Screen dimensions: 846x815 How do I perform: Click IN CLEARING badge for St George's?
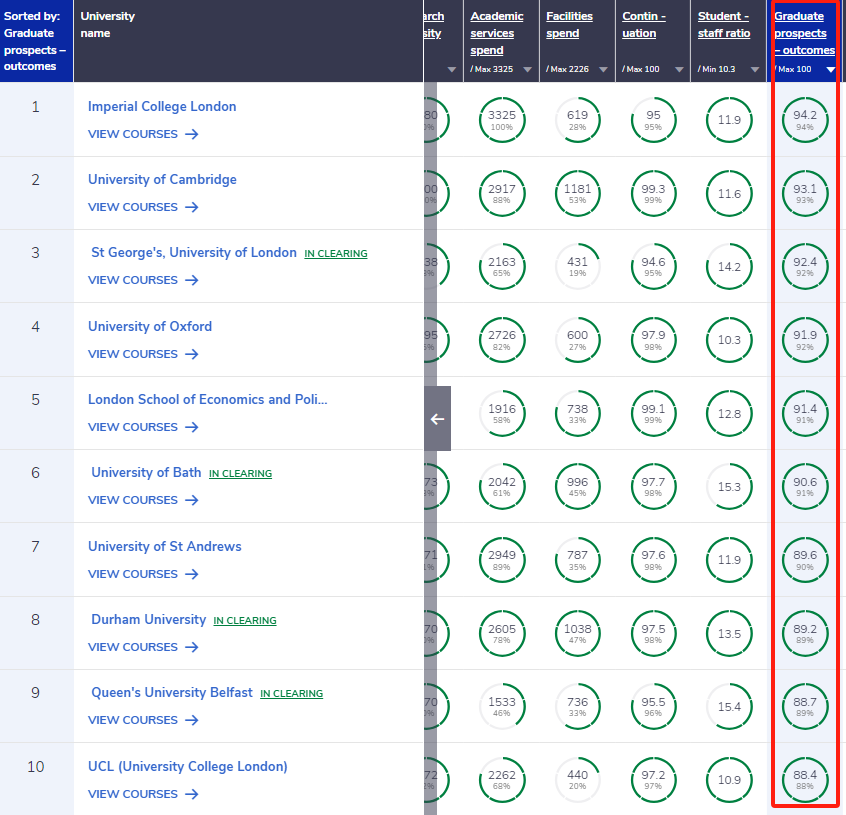[x=336, y=254]
